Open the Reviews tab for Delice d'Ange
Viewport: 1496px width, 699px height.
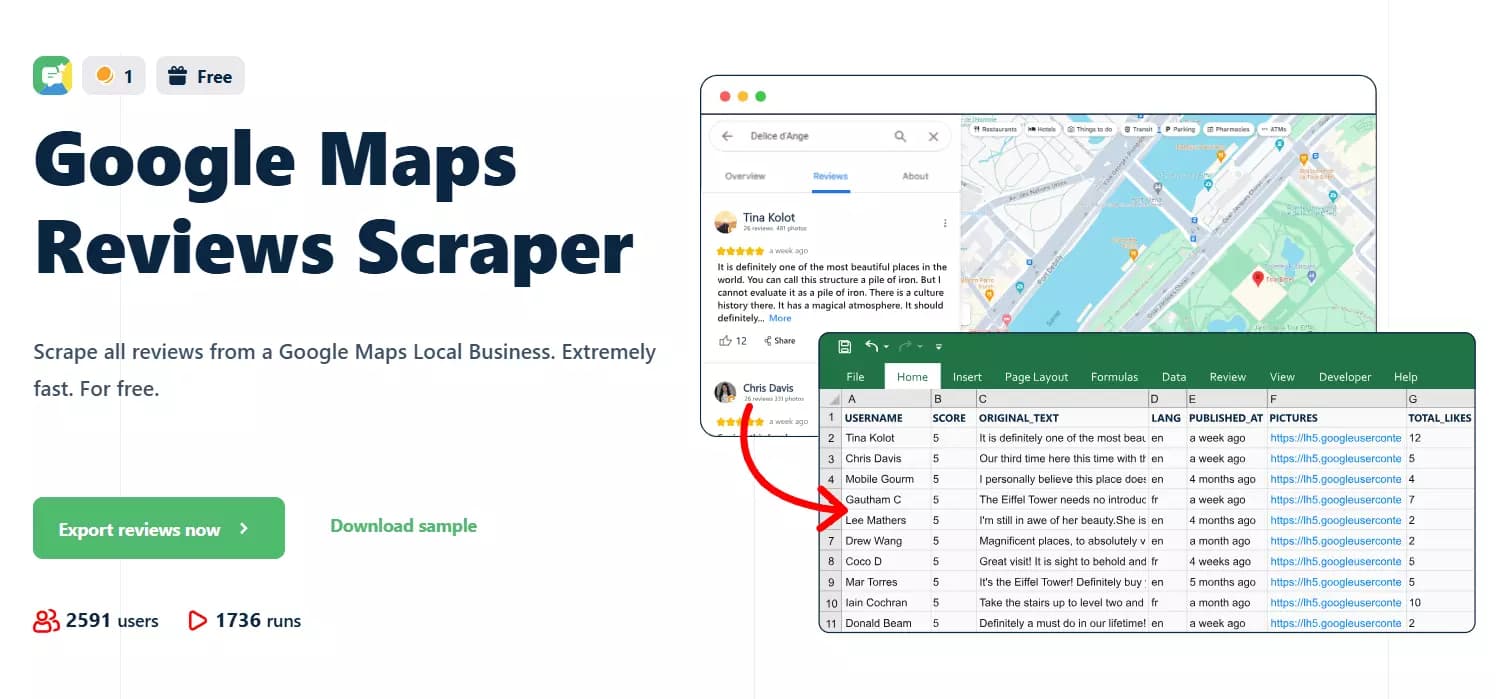pos(830,175)
